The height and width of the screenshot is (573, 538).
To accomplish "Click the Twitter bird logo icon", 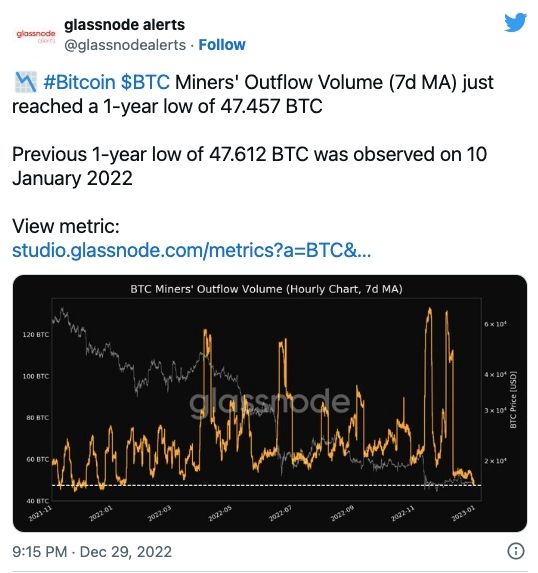I will (x=515, y=23).
